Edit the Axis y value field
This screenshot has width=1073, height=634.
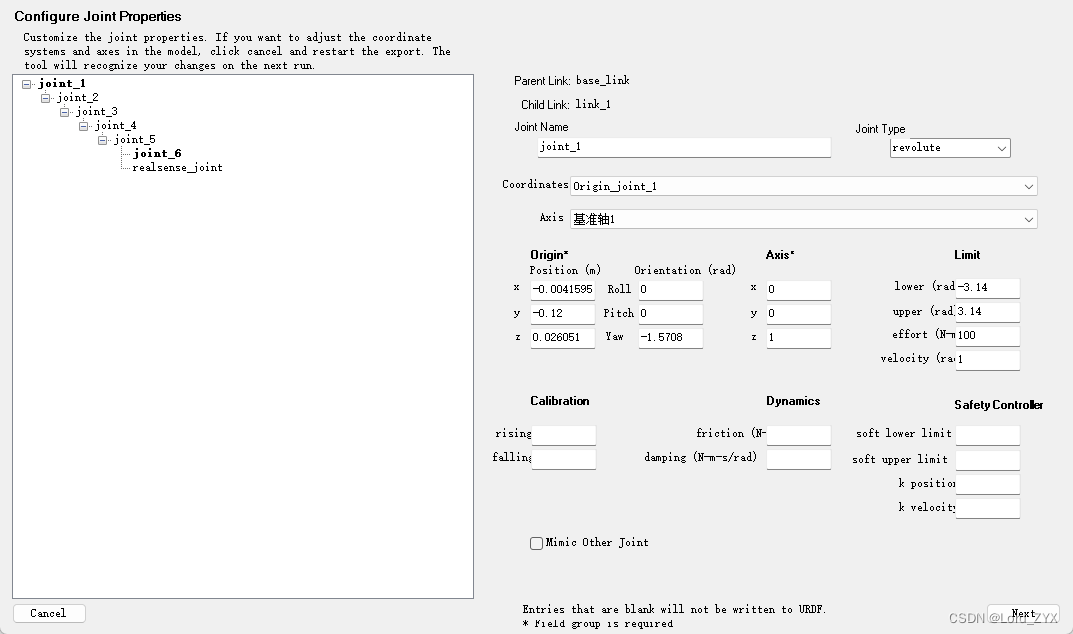799,314
